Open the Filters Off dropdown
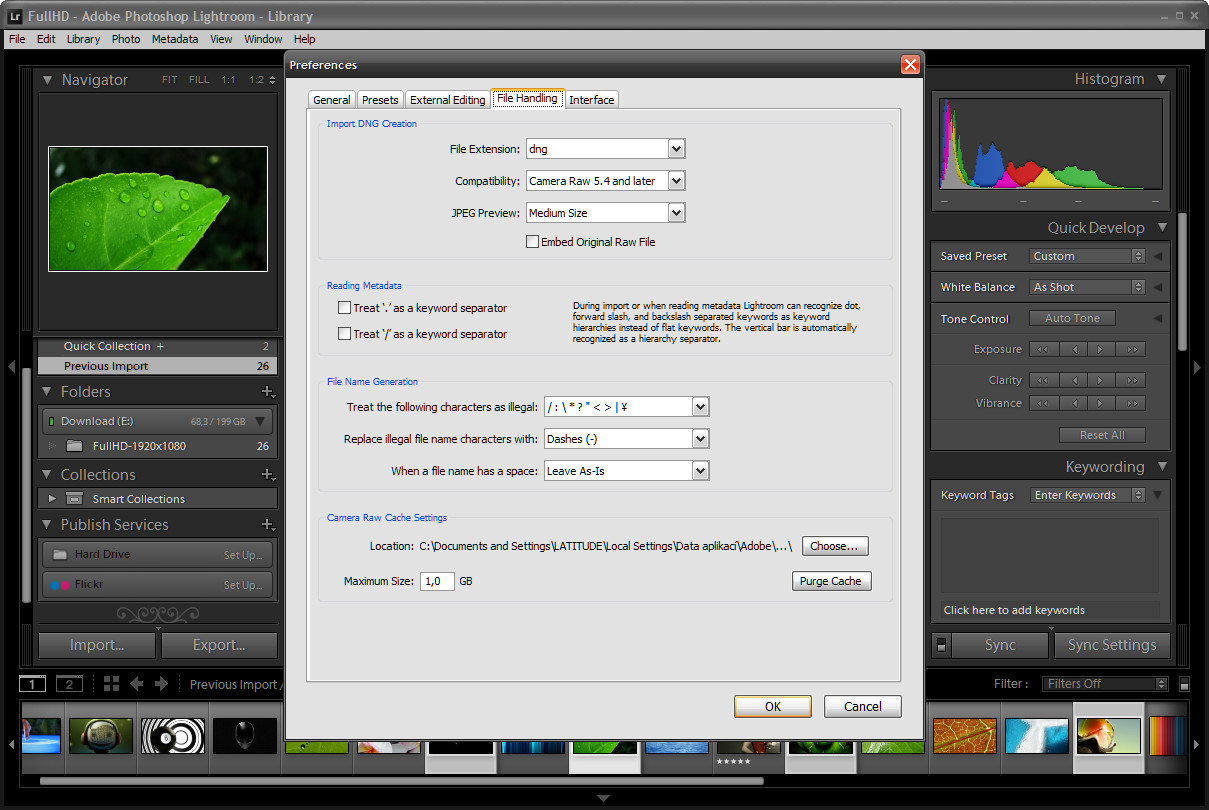The image size is (1209, 810). (1106, 684)
